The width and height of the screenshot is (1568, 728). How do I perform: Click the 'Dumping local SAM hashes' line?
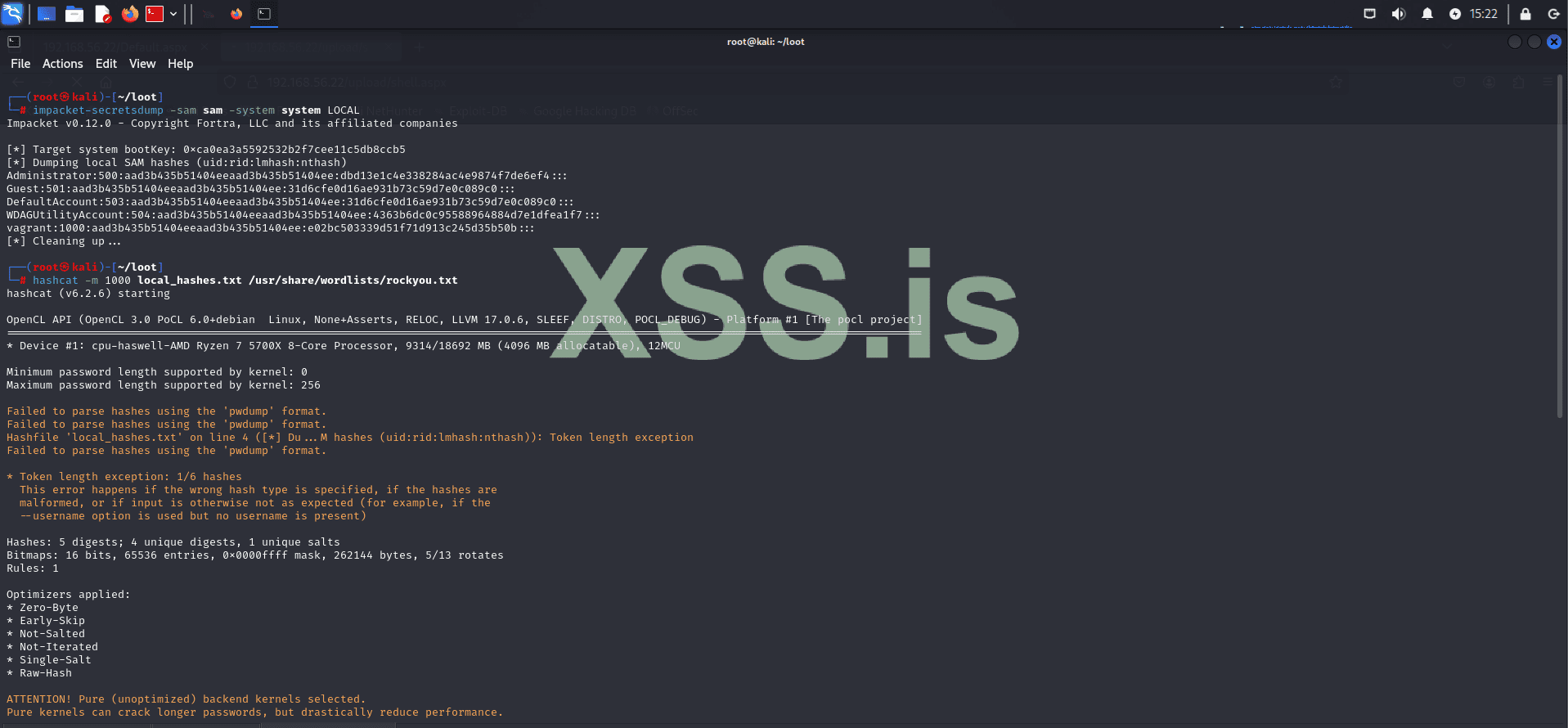click(177, 163)
